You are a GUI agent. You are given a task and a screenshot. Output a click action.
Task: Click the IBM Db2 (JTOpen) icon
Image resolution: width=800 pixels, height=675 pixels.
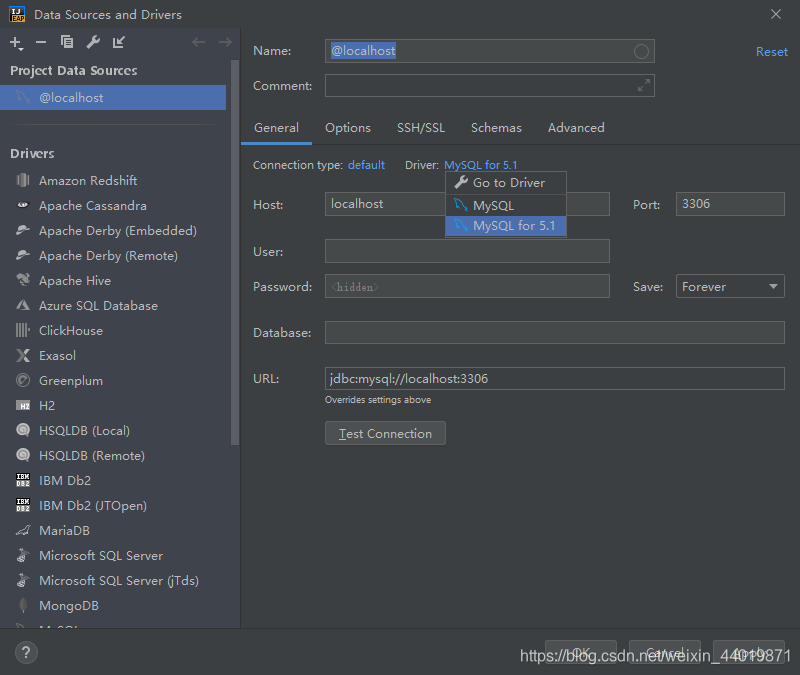coord(23,505)
